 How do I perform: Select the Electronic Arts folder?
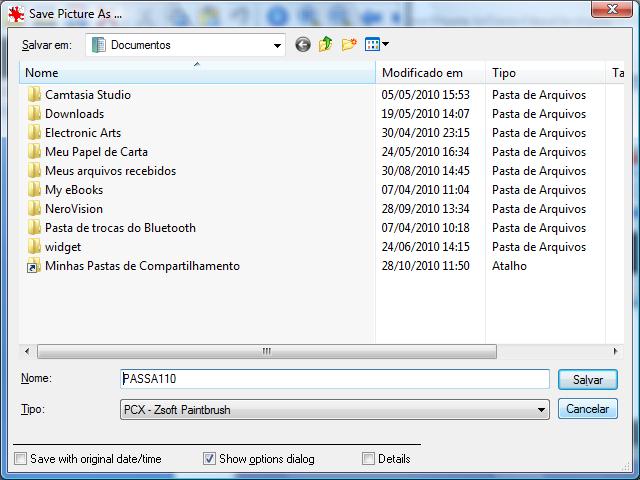(x=83, y=133)
